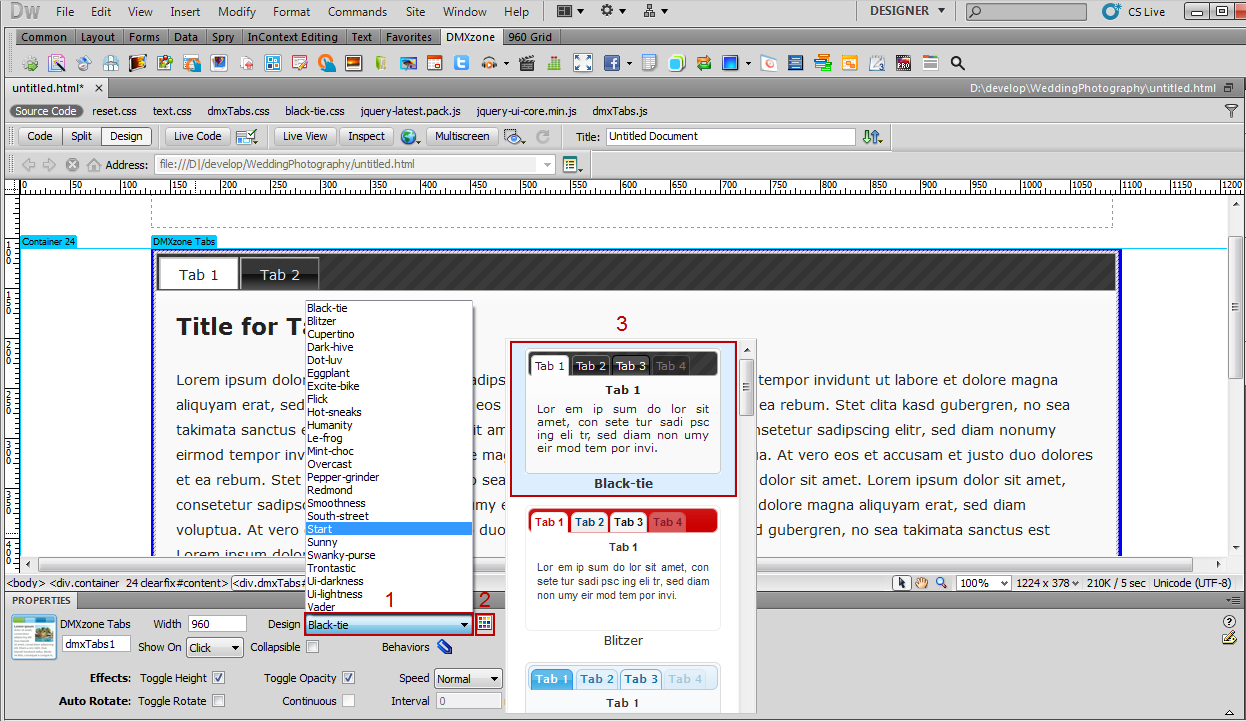
Task: Choose the Black-tie design thumbnail
Action: click(623, 419)
